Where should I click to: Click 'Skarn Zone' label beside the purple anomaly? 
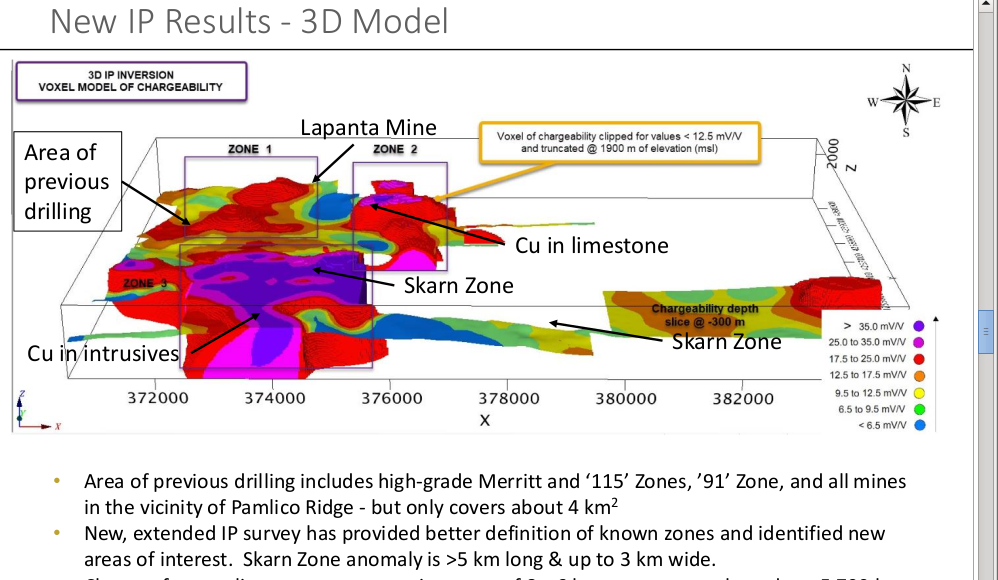[x=458, y=286]
